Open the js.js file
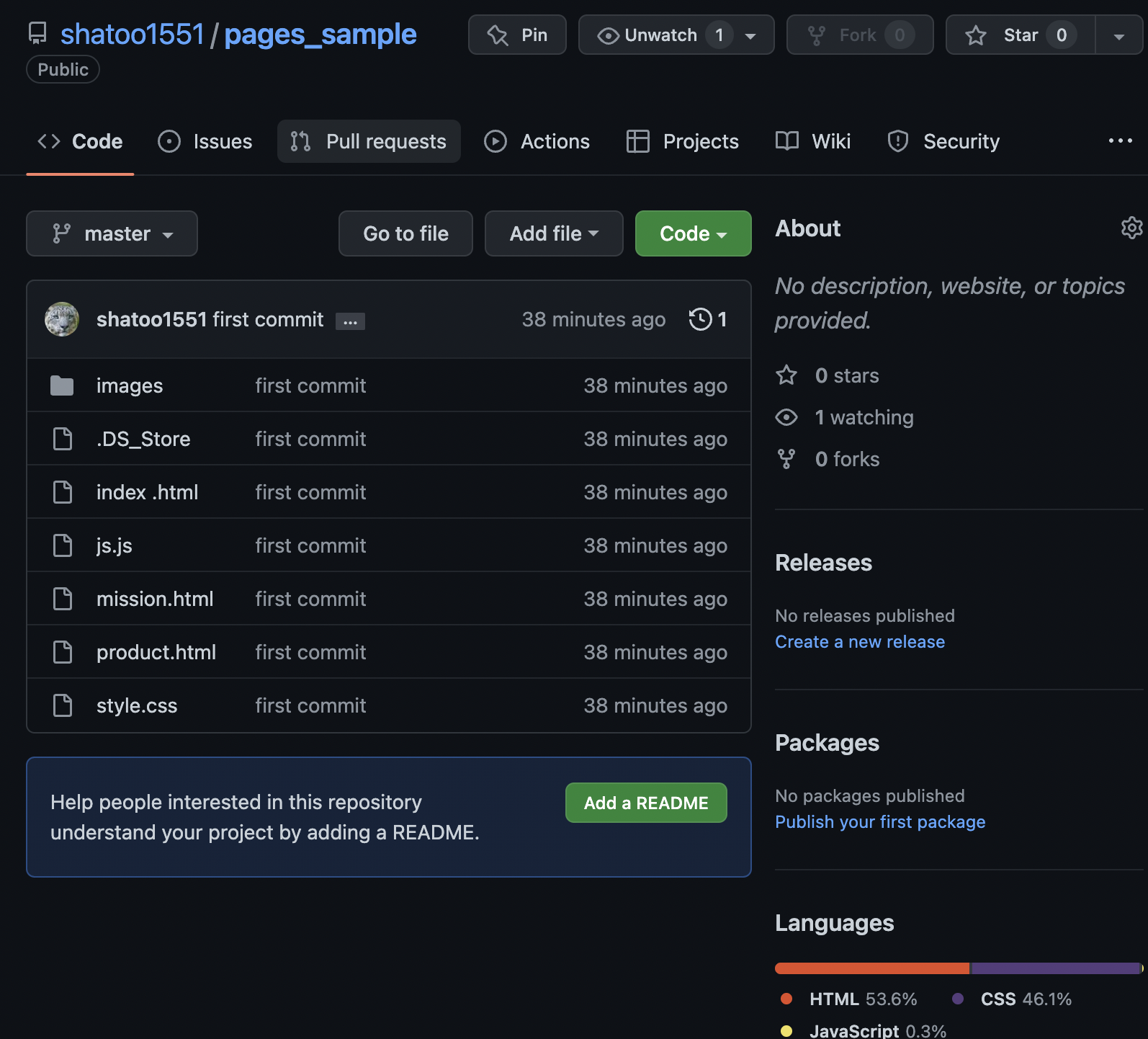Image resolution: width=1148 pixels, height=1039 pixels. (115, 545)
